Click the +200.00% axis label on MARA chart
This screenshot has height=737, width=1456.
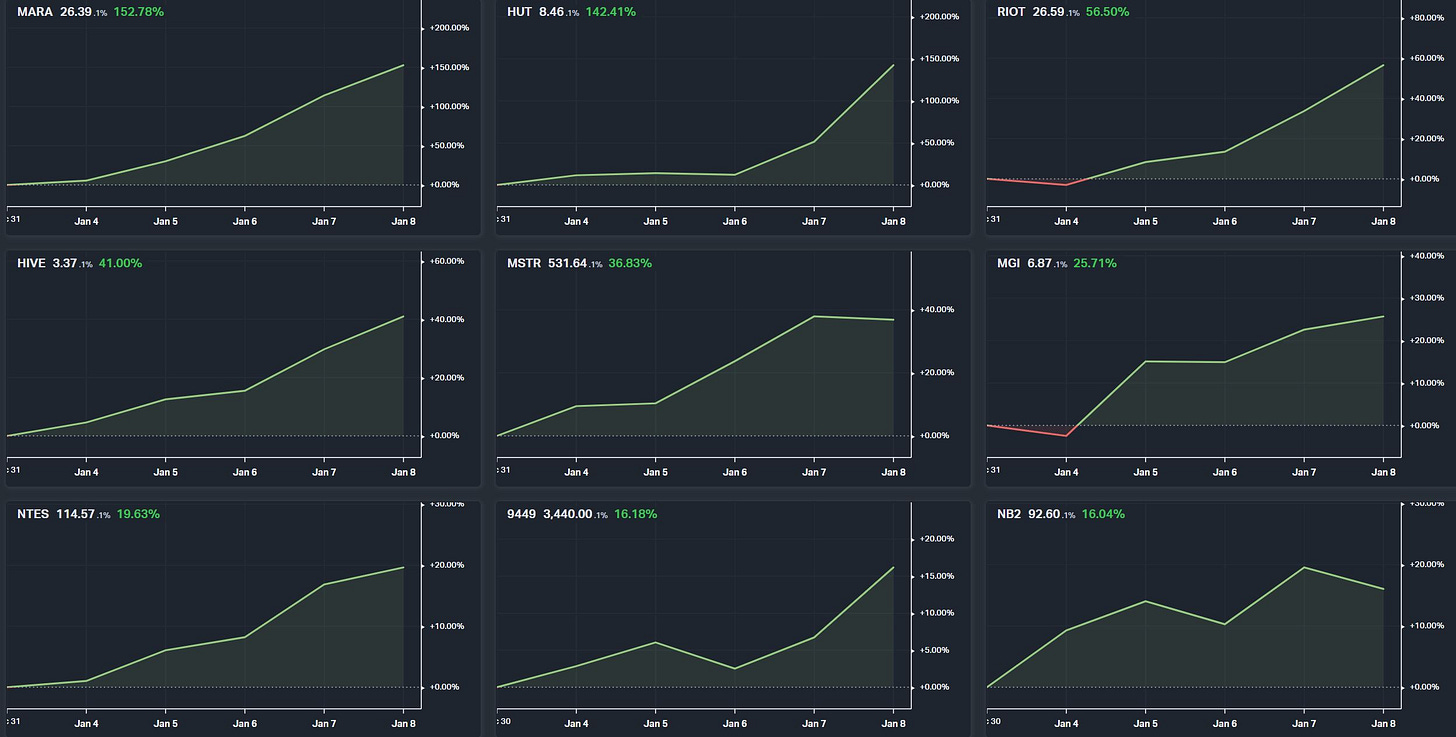(449, 28)
